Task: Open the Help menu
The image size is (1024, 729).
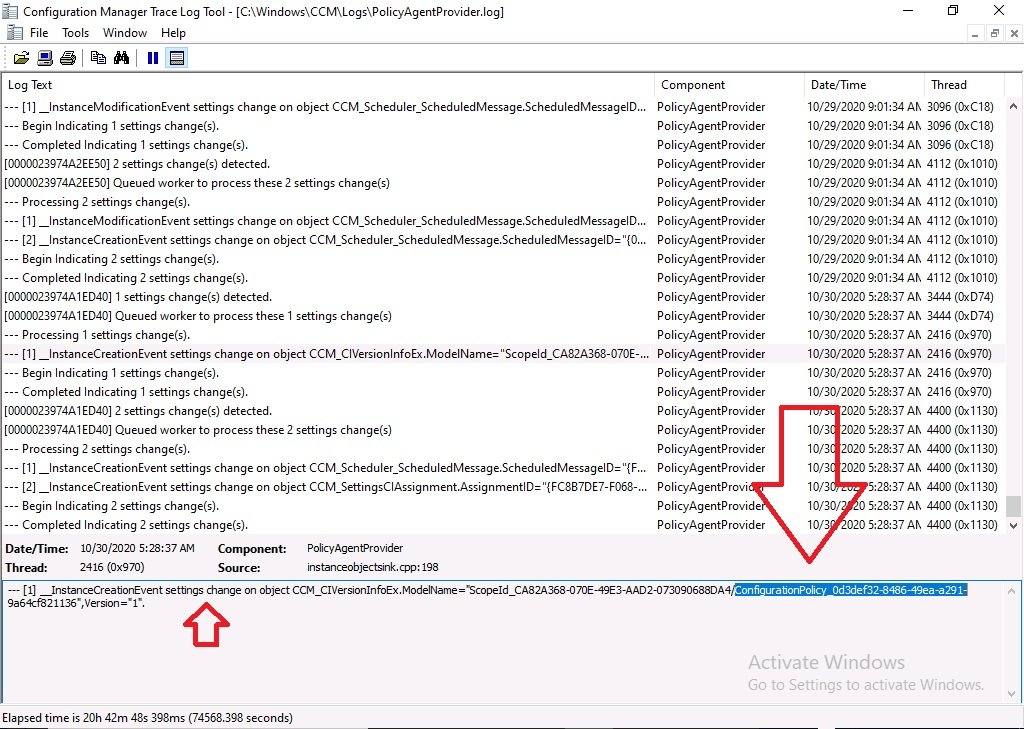Action: (x=173, y=33)
